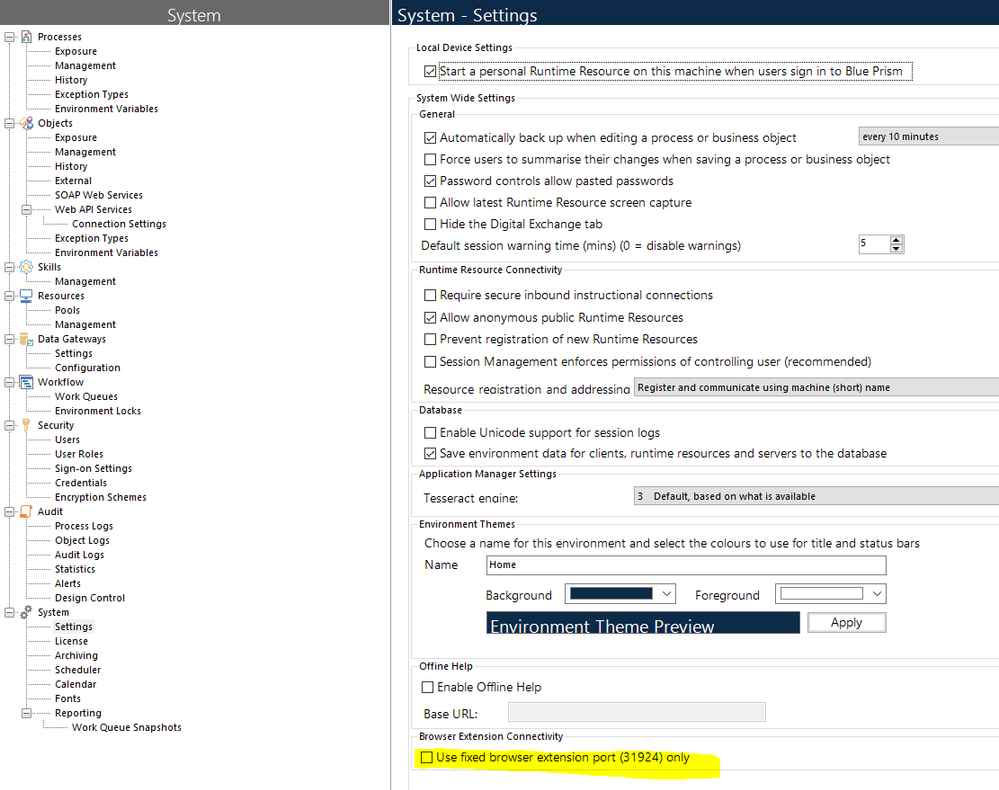Click the Processes tree icon
This screenshot has width=999, height=790.
[26, 37]
